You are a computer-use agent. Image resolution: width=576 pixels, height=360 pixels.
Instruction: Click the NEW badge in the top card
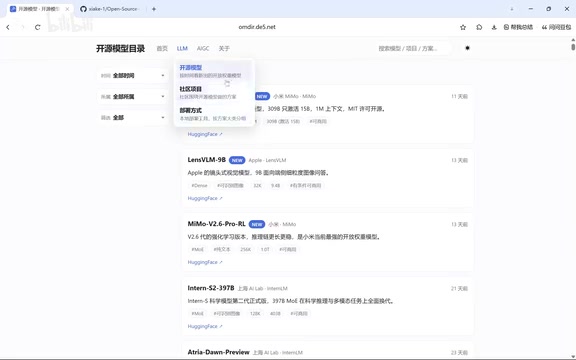262,96
